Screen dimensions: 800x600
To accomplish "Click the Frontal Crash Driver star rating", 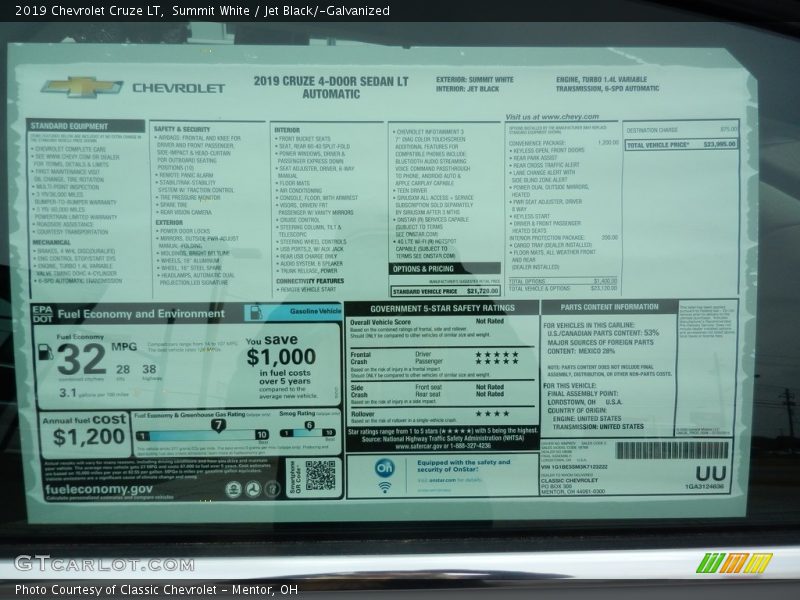I will 497,354.
